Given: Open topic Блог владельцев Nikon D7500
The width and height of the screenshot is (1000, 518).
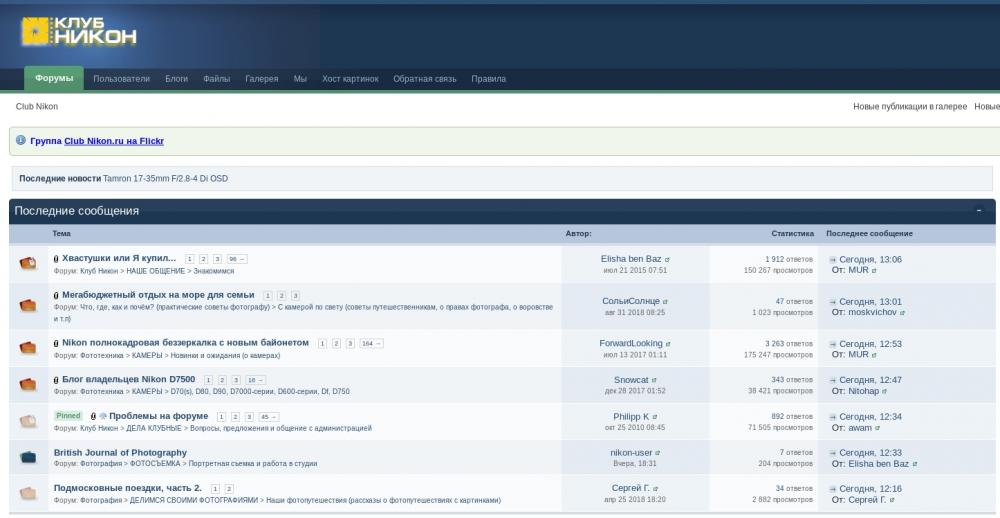Looking at the screenshot, I should tap(129, 379).
